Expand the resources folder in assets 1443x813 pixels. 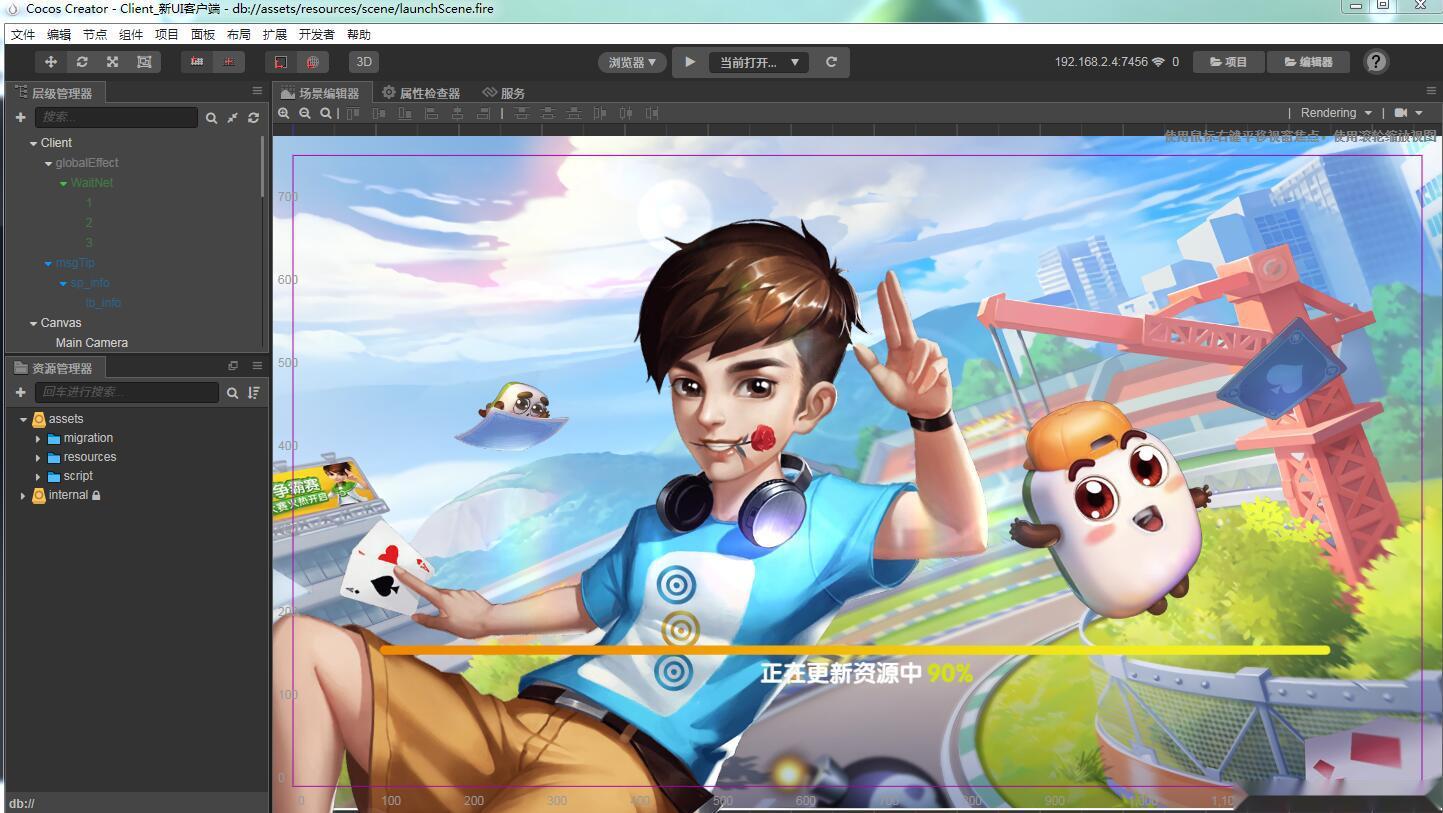coord(38,458)
